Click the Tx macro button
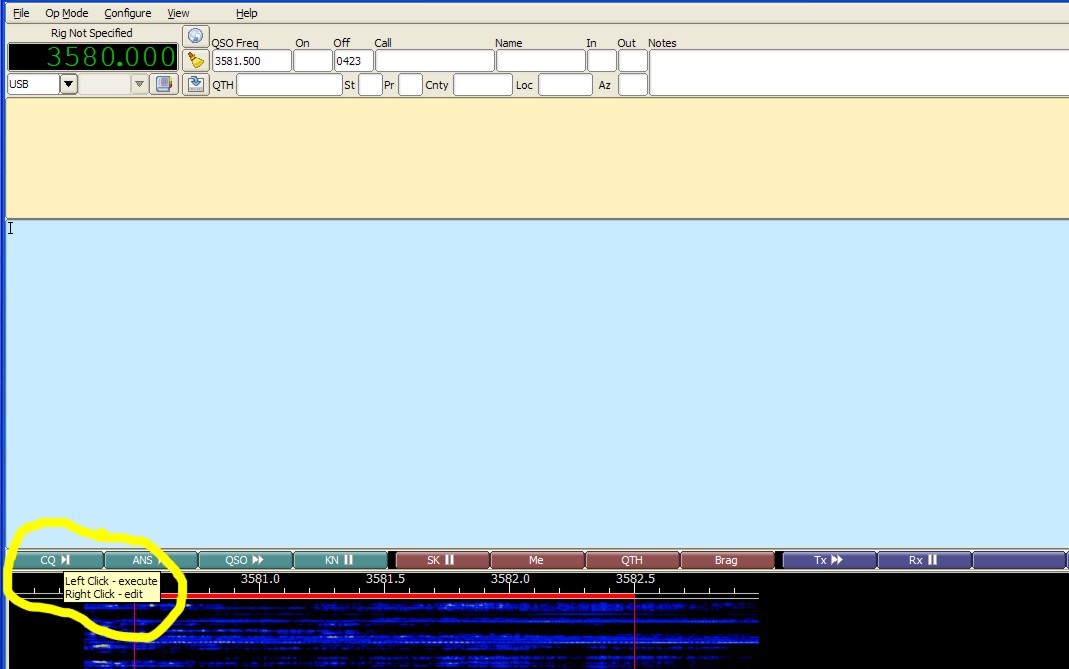 [829, 560]
